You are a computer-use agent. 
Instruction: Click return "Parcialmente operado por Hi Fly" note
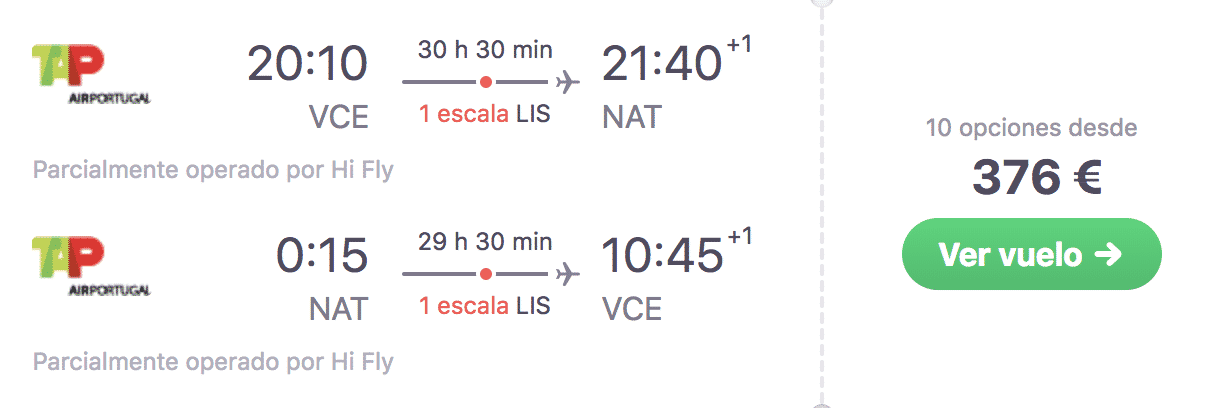point(213,361)
